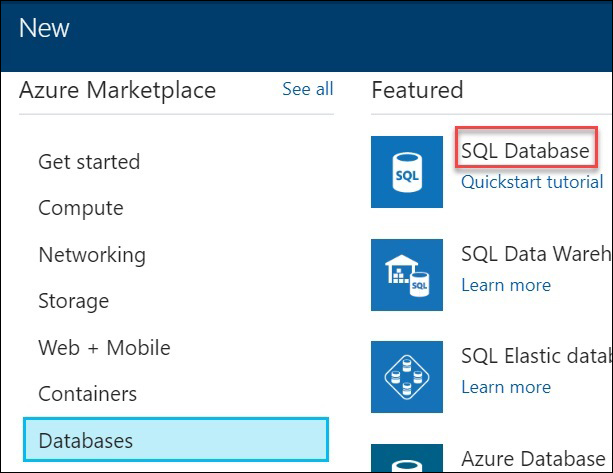Open the Quickstart tutorial link
The width and height of the screenshot is (613, 473).
coord(532,182)
